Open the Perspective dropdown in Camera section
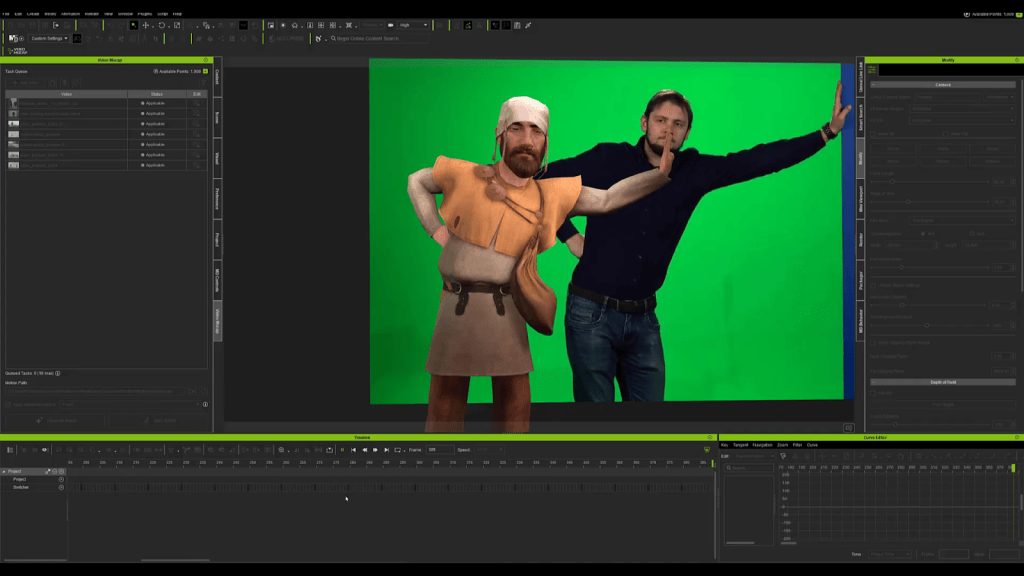1024x576 pixels. 1000,97
